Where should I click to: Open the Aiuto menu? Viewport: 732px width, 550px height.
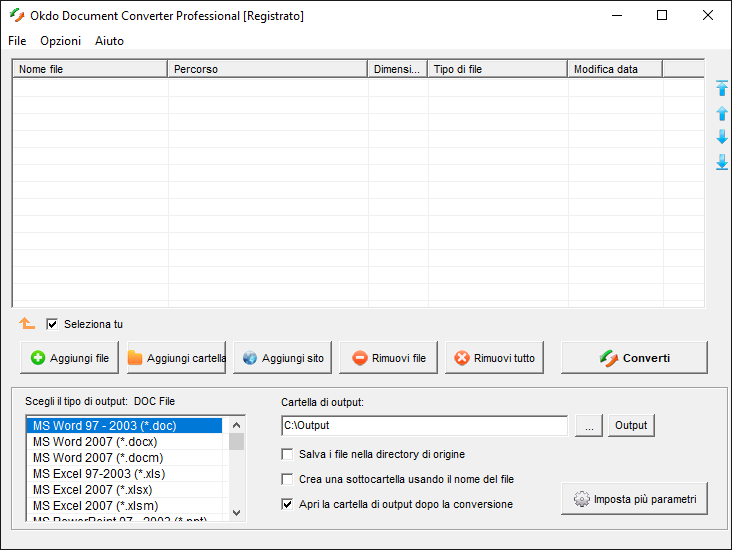(109, 41)
